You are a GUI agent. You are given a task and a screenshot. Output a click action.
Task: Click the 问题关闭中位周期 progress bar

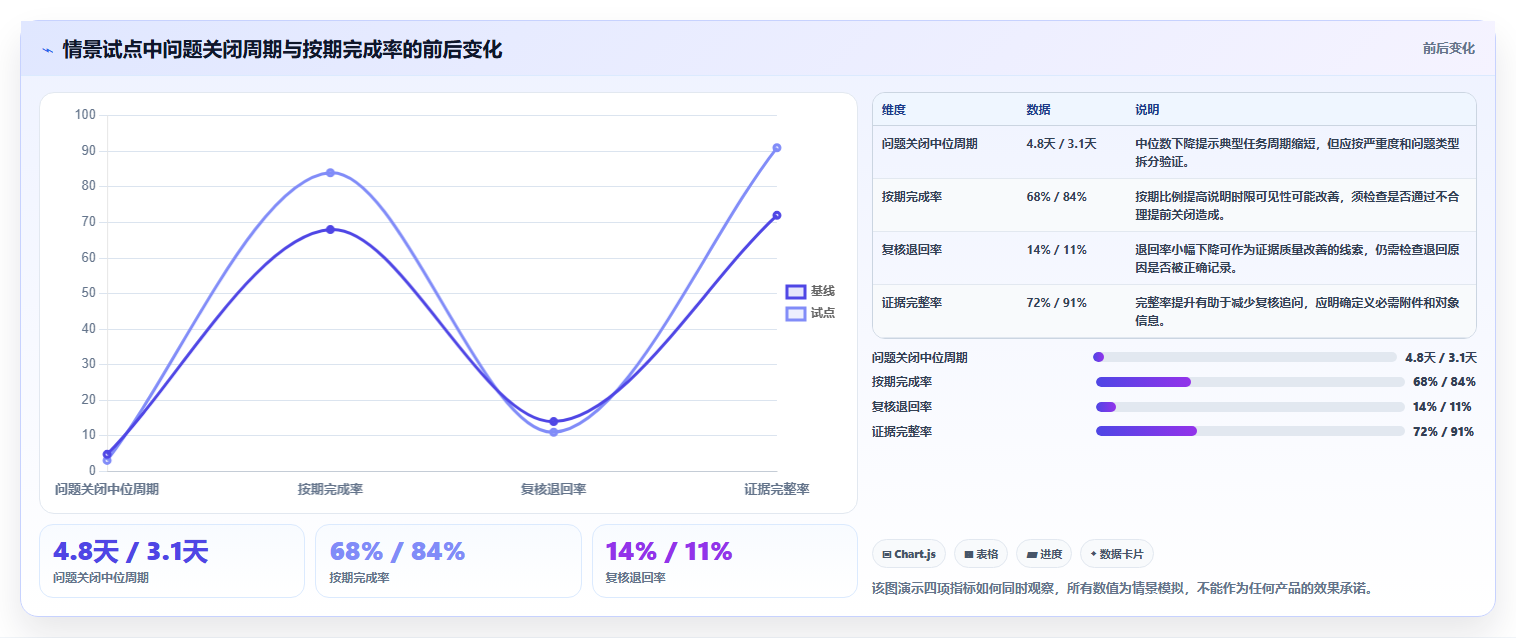pyautogui.click(x=1245, y=357)
